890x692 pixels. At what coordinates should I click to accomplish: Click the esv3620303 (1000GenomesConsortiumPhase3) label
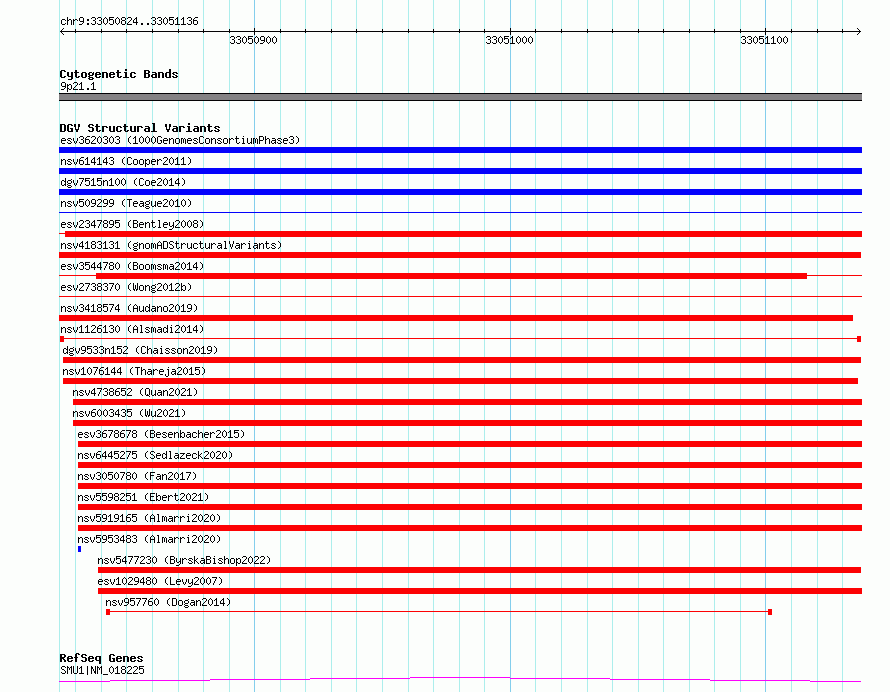180,140
